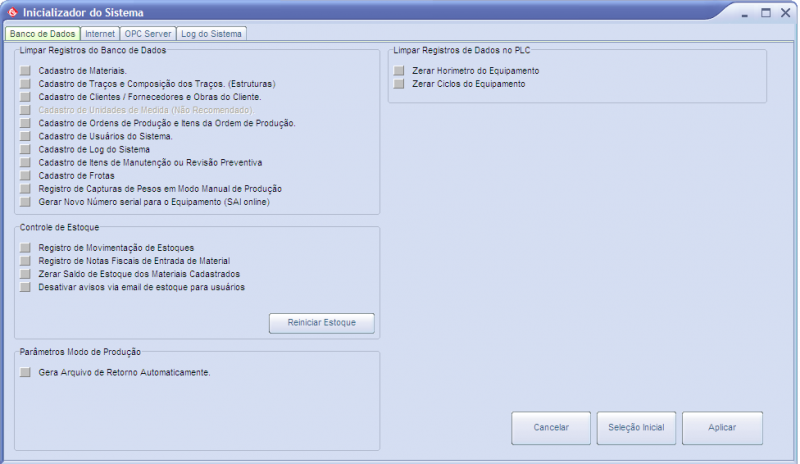This screenshot has height=464, width=800.
Task: Check the Cadastro de Frotas checkbox
Action: click(x=26, y=176)
